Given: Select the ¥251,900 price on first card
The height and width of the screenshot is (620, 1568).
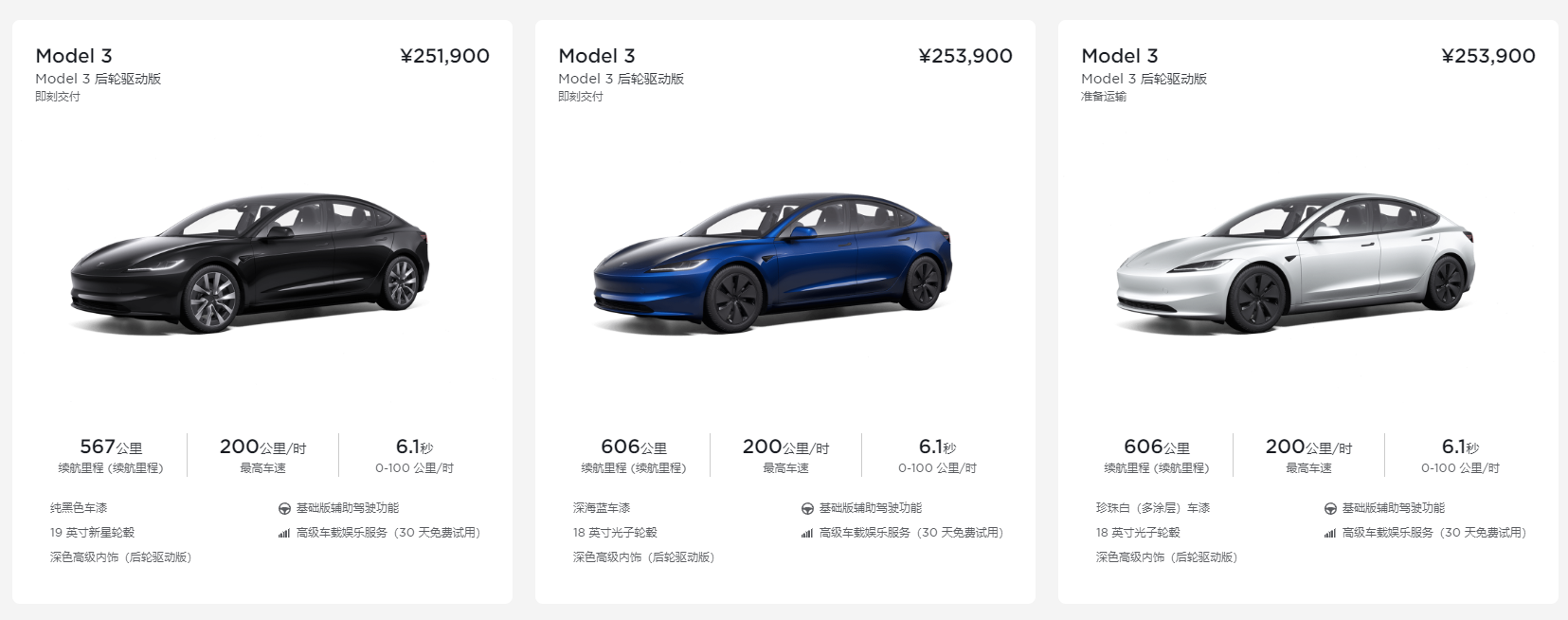Looking at the screenshot, I should [444, 56].
